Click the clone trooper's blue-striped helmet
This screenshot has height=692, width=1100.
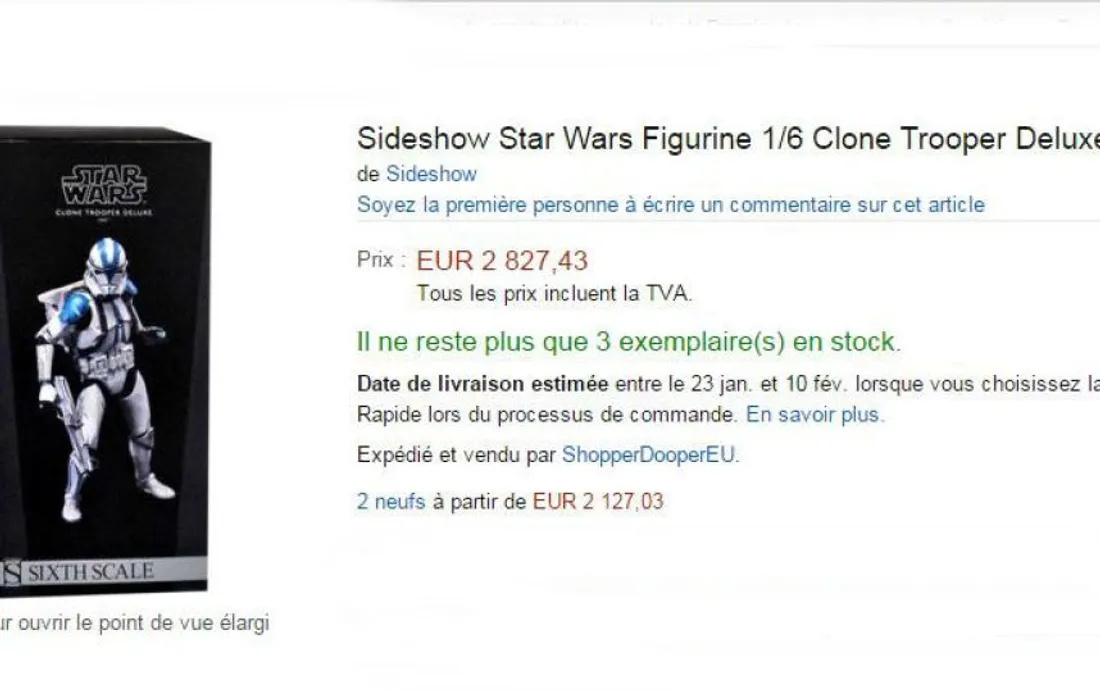coord(107,265)
